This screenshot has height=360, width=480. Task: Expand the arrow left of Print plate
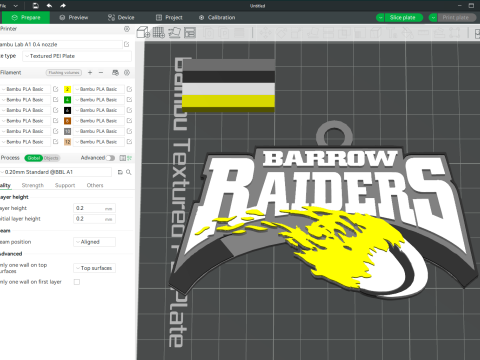pos(433,18)
